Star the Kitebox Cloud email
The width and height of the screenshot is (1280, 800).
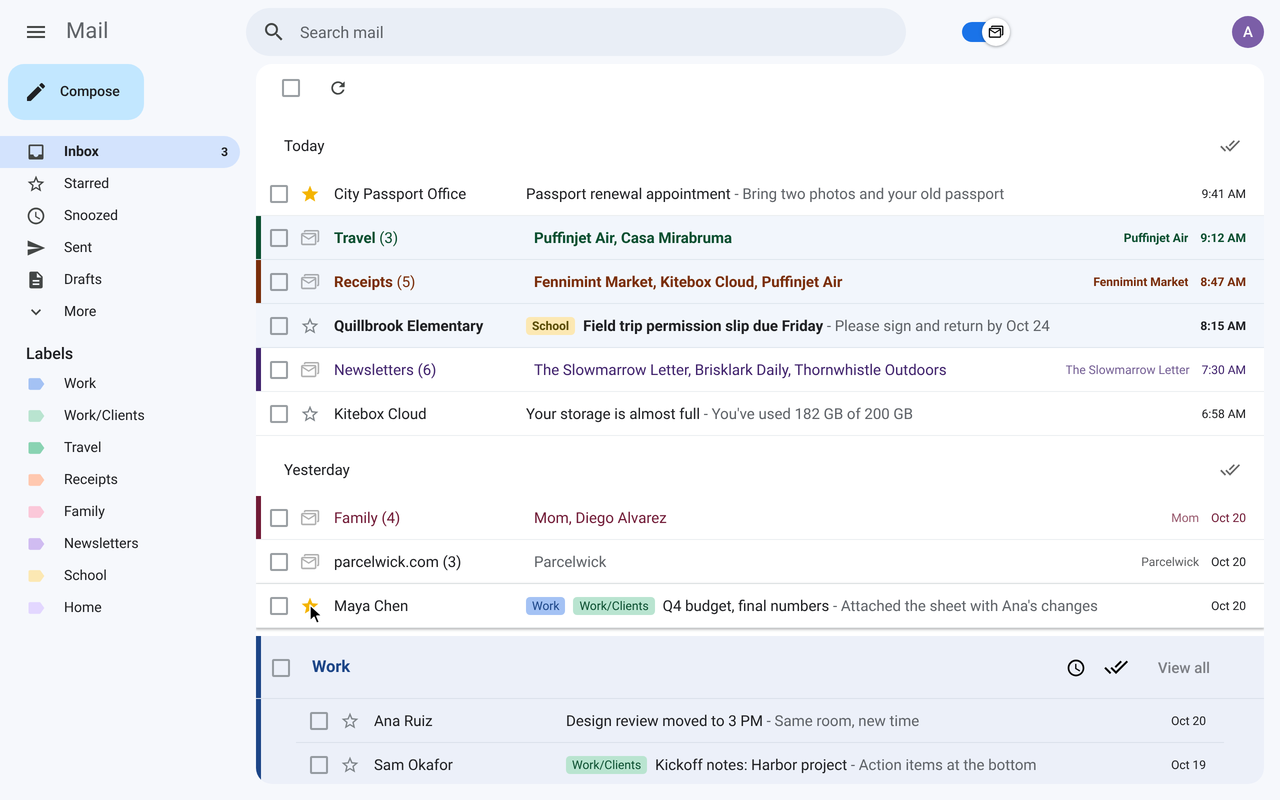tap(310, 414)
